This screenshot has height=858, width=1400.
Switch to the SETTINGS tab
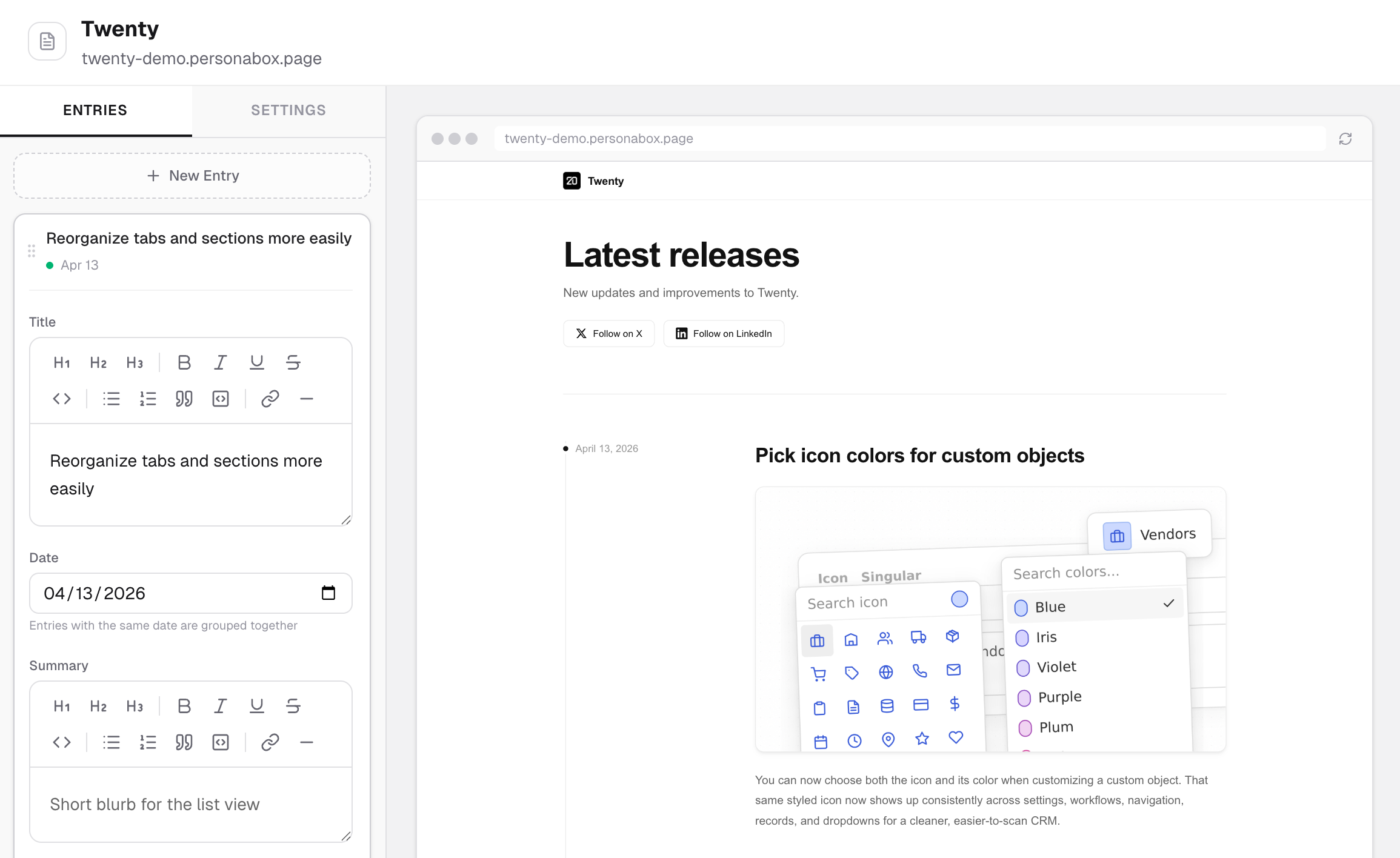pos(288,110)
